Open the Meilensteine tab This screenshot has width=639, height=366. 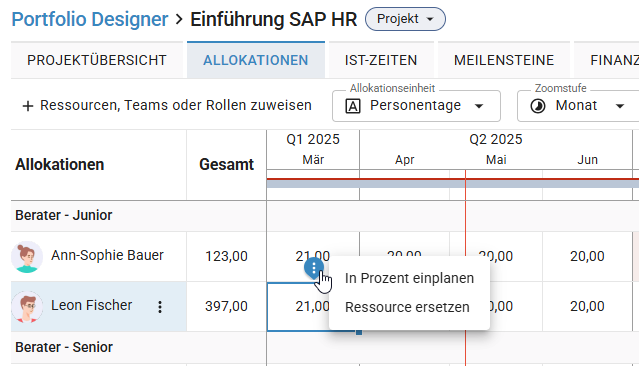pos(504,60)
